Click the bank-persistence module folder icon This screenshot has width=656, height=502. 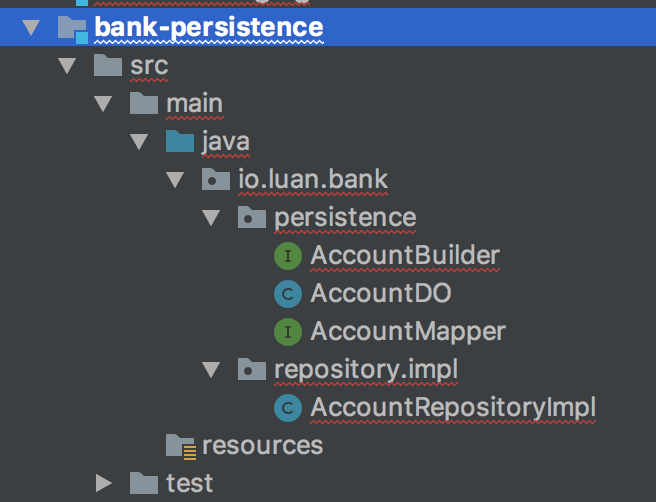73,29
